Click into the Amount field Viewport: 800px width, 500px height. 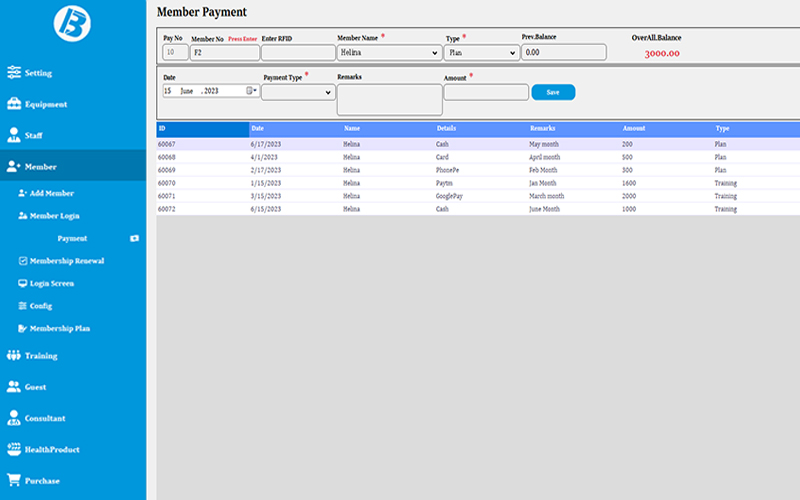click(486, 92)
